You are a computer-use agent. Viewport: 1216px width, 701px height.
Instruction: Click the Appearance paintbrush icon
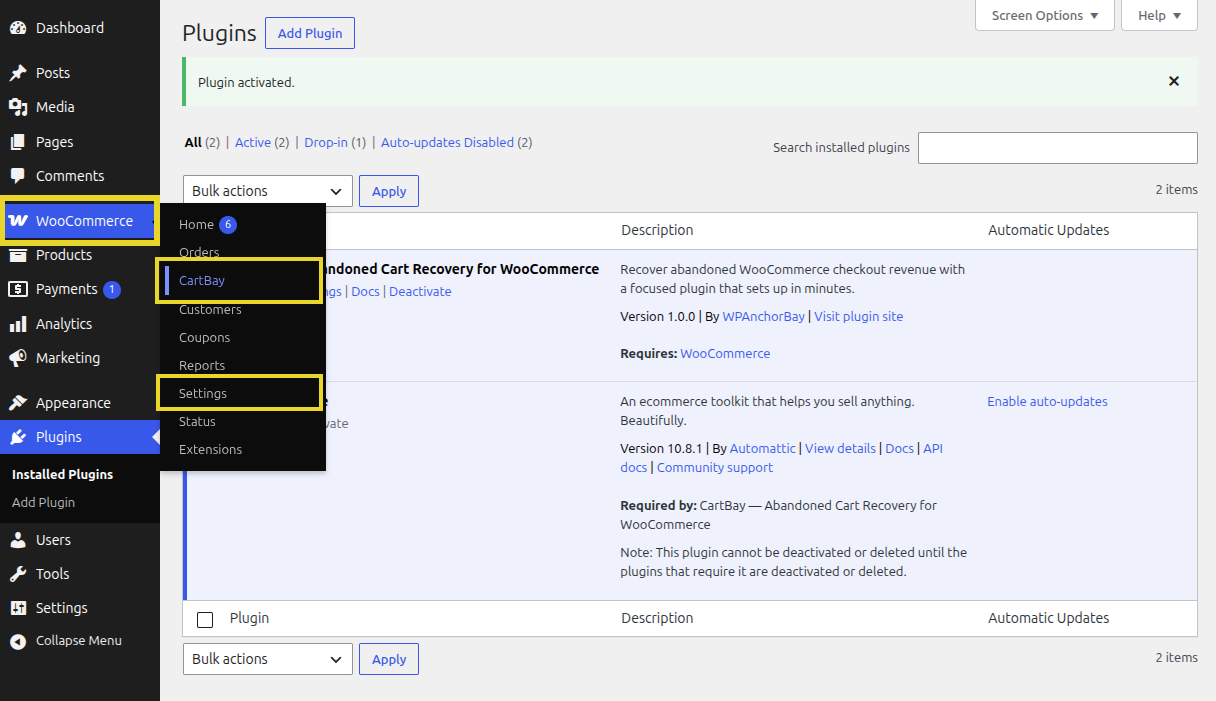(18, 403)
